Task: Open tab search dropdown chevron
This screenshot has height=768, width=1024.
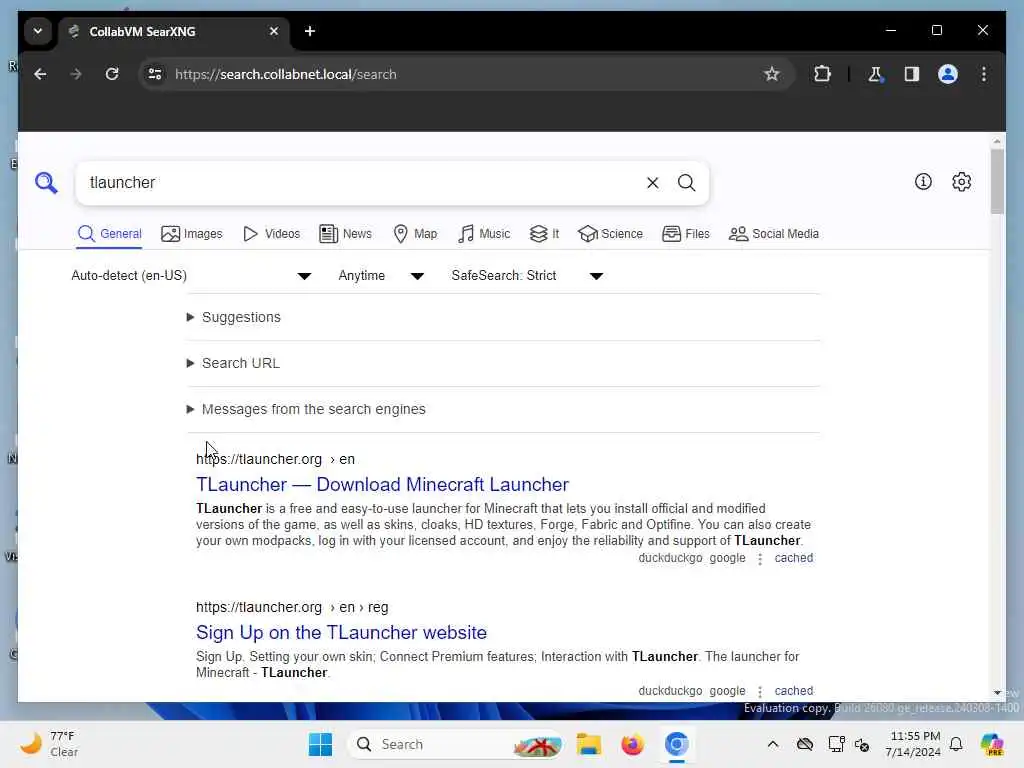Action: pyautogui.click(x=38, y=31)
